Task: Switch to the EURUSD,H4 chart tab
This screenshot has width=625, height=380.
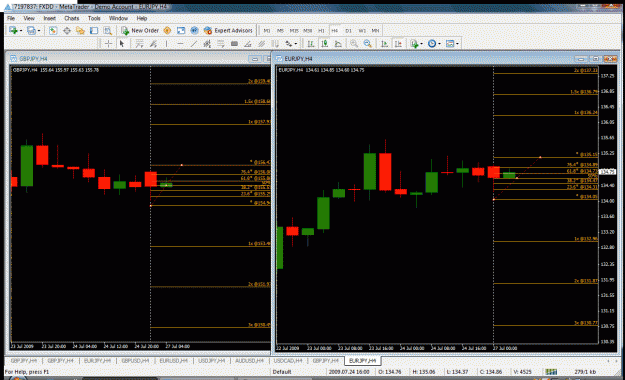Action: [173, 361]
